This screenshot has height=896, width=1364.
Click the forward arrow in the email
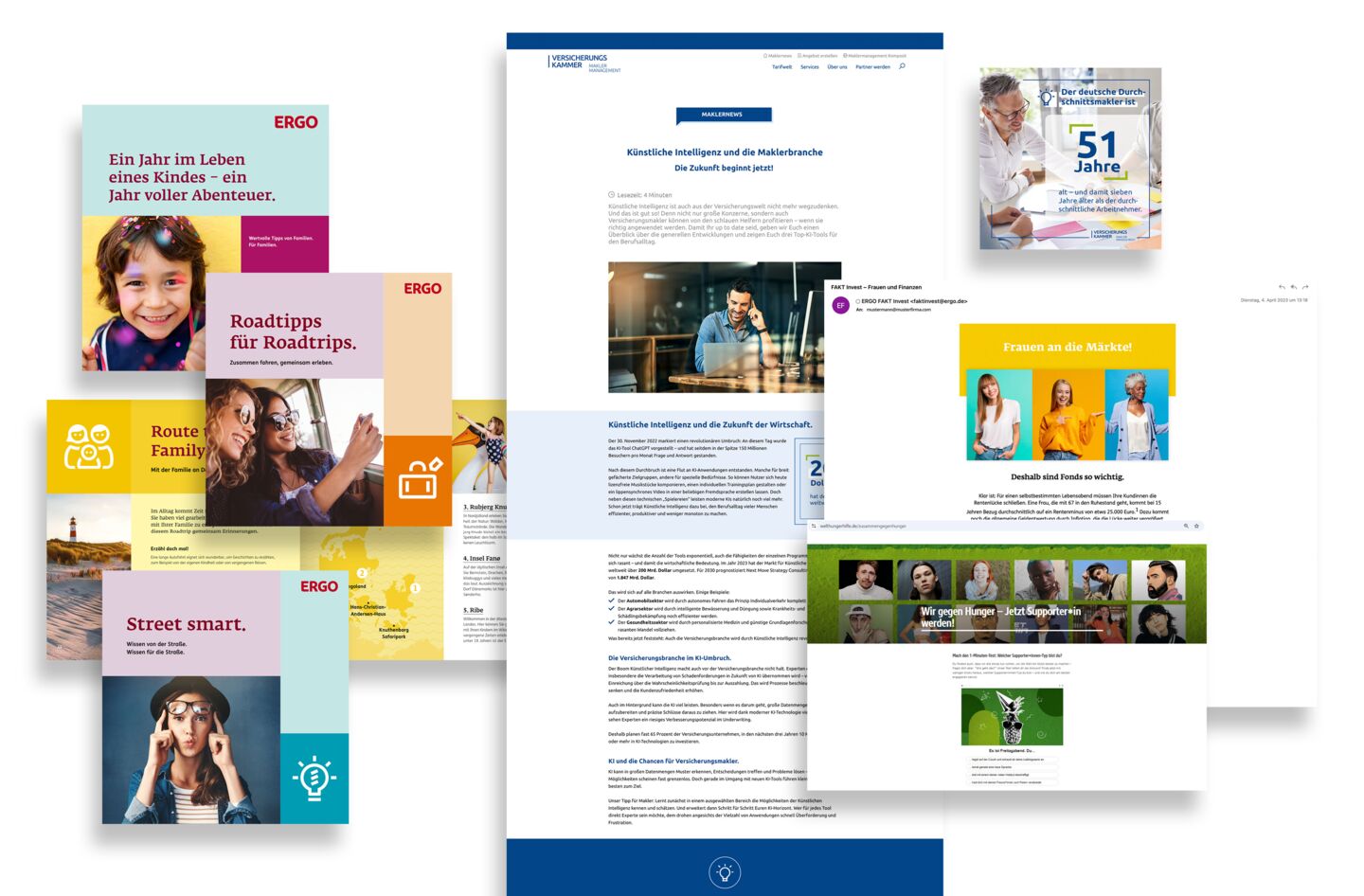pyautogui.click(x=1305, y=287)
